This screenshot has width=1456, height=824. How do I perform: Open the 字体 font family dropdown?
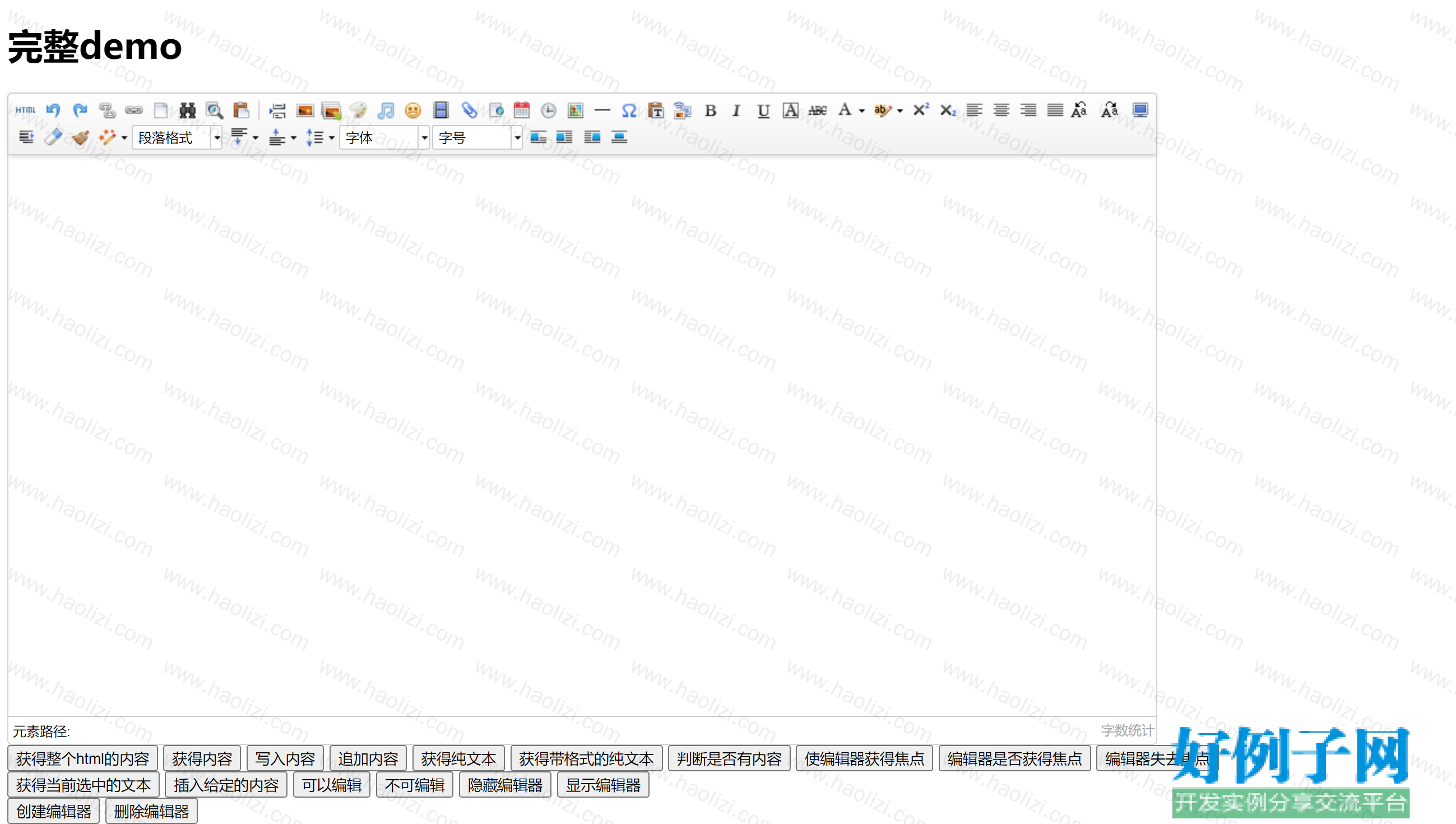(x=384, y=137)
